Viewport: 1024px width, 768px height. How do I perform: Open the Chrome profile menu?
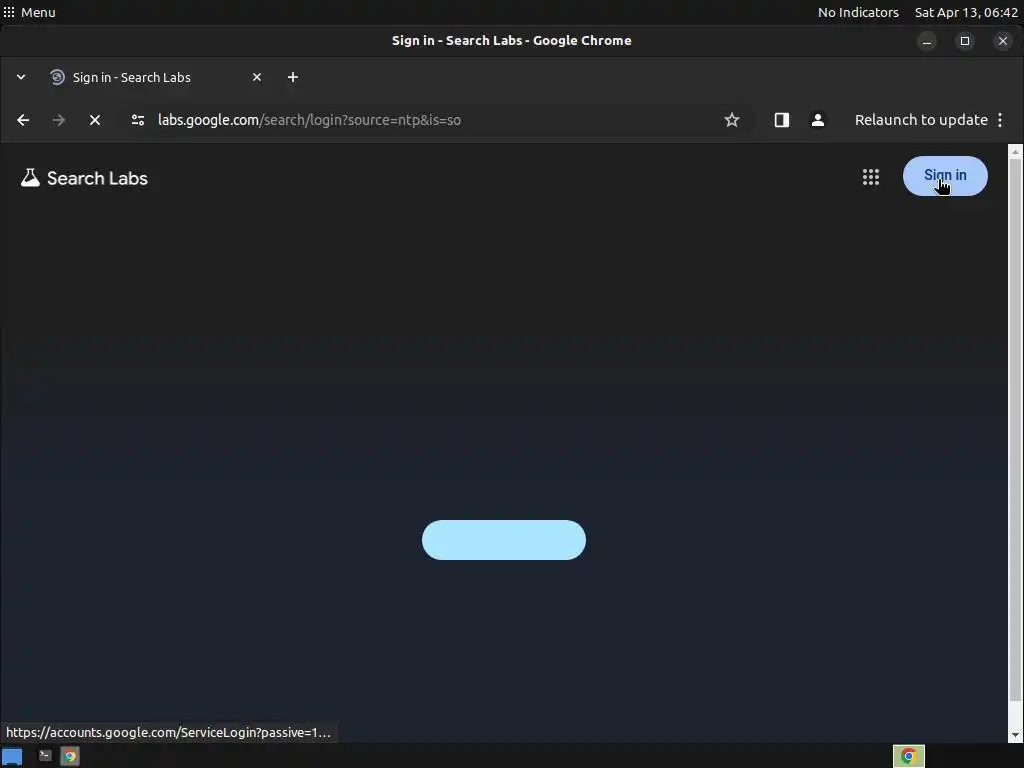(x=818, y=120)
